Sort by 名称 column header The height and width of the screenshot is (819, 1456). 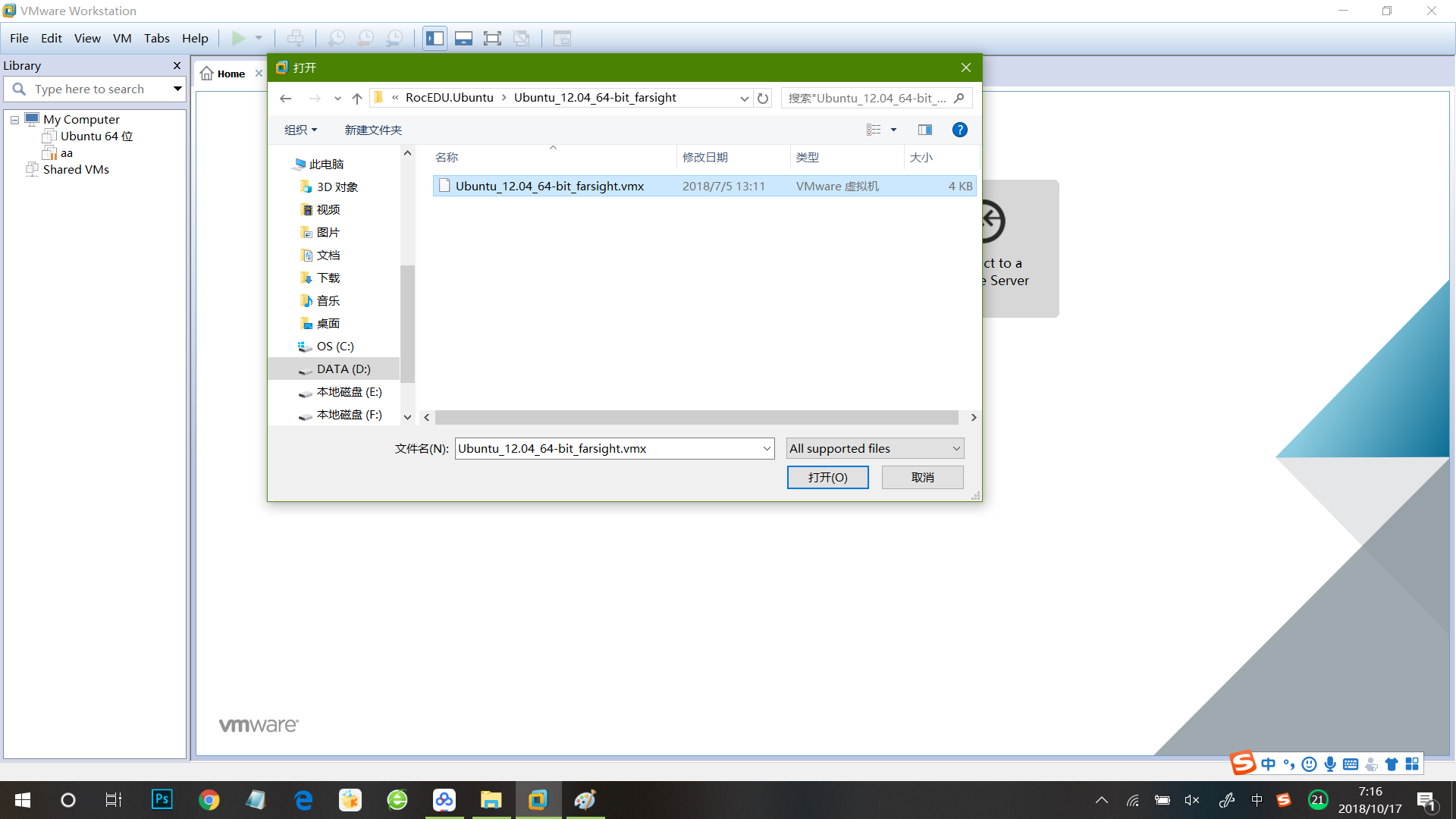447,157
